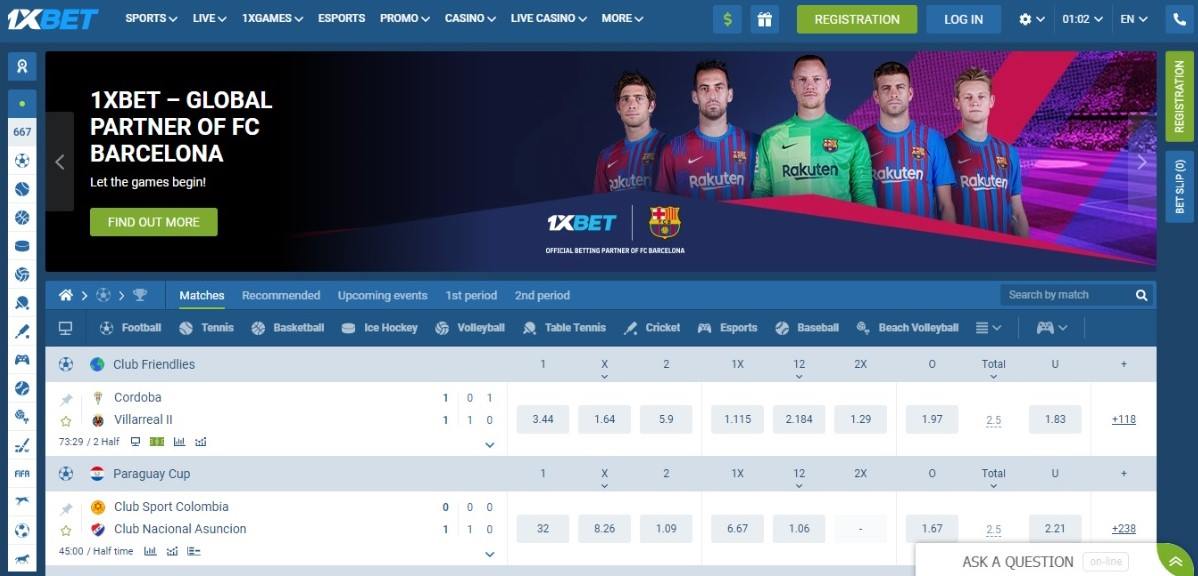Open the 1st period tab
The width and height of the screenshot is (1198, 576).
point(471,295)
